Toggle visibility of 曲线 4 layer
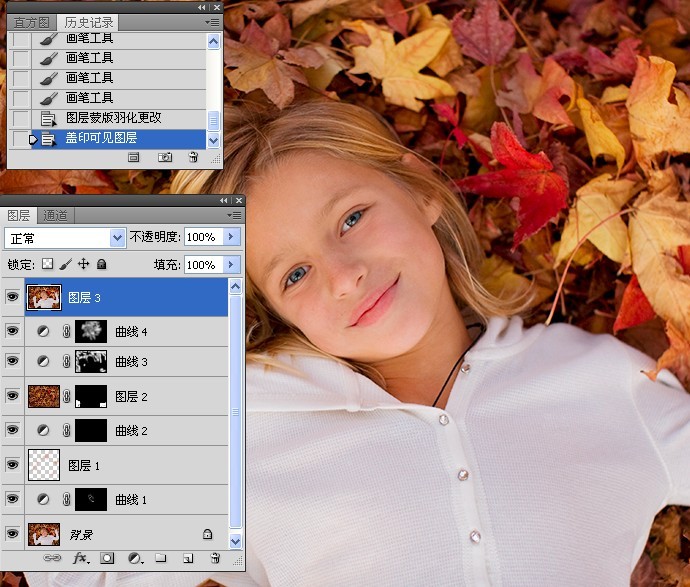 coord(12,330)
